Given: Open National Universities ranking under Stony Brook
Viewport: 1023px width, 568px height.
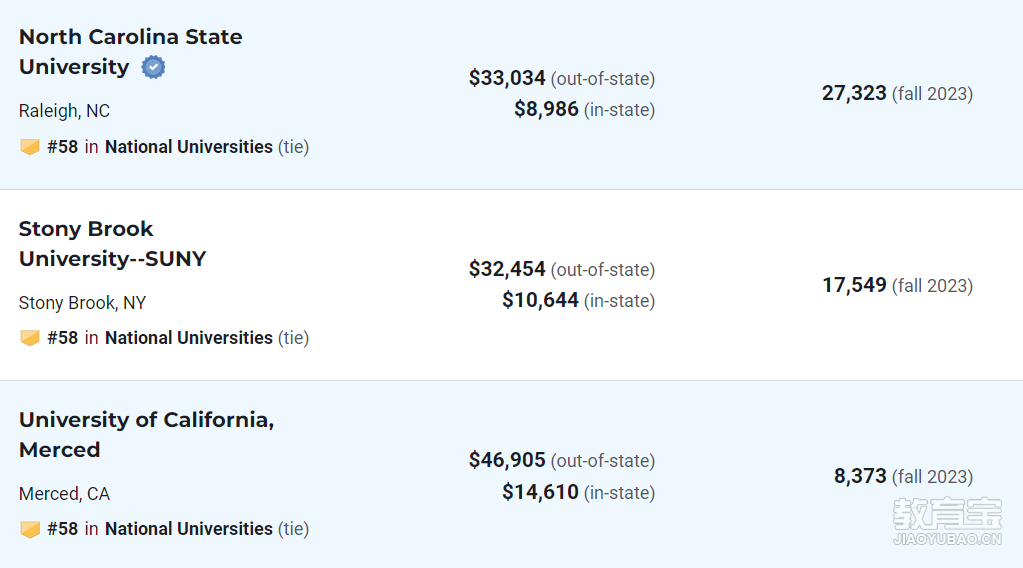Looking at the screenshot, I should click(189, 338).
